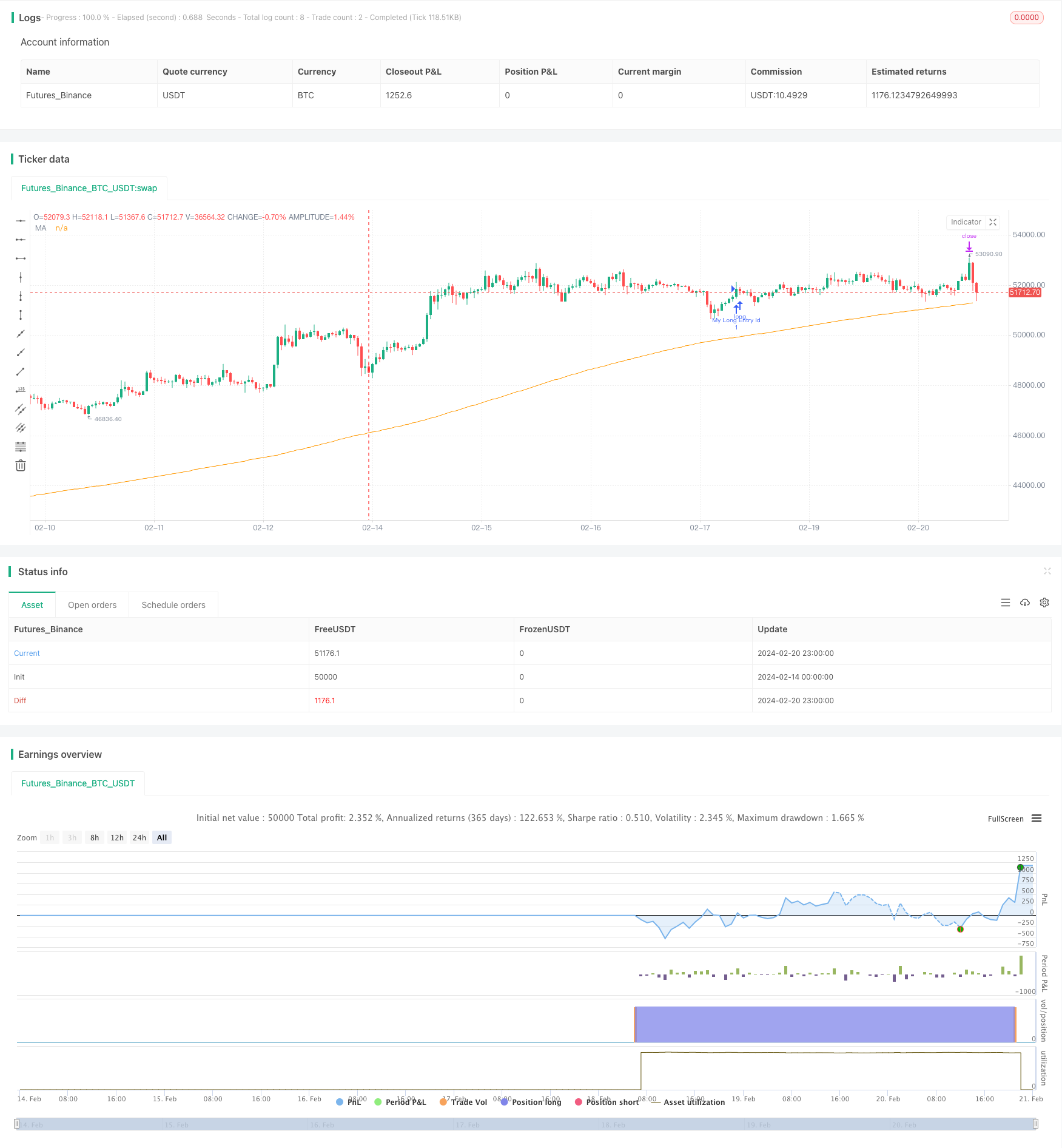Screen dimensions: 1062x1148
Task: Select the vertical straight line tool
Action: click(21, 277)
